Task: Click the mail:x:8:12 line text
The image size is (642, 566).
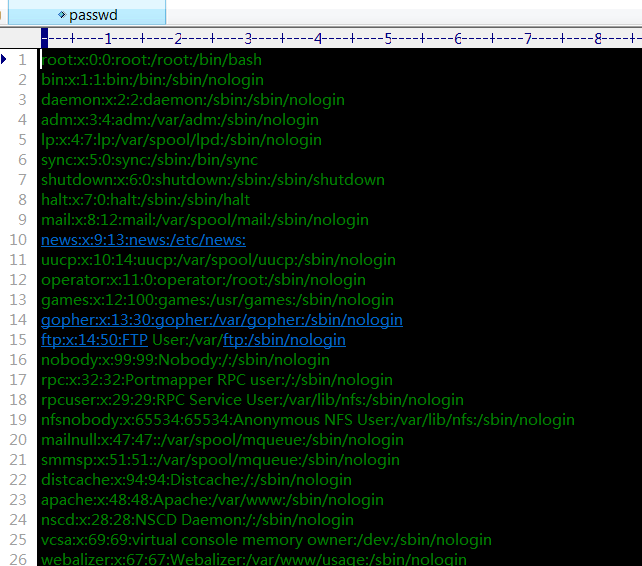Action: pyautogui.click(x=205, y=220)
